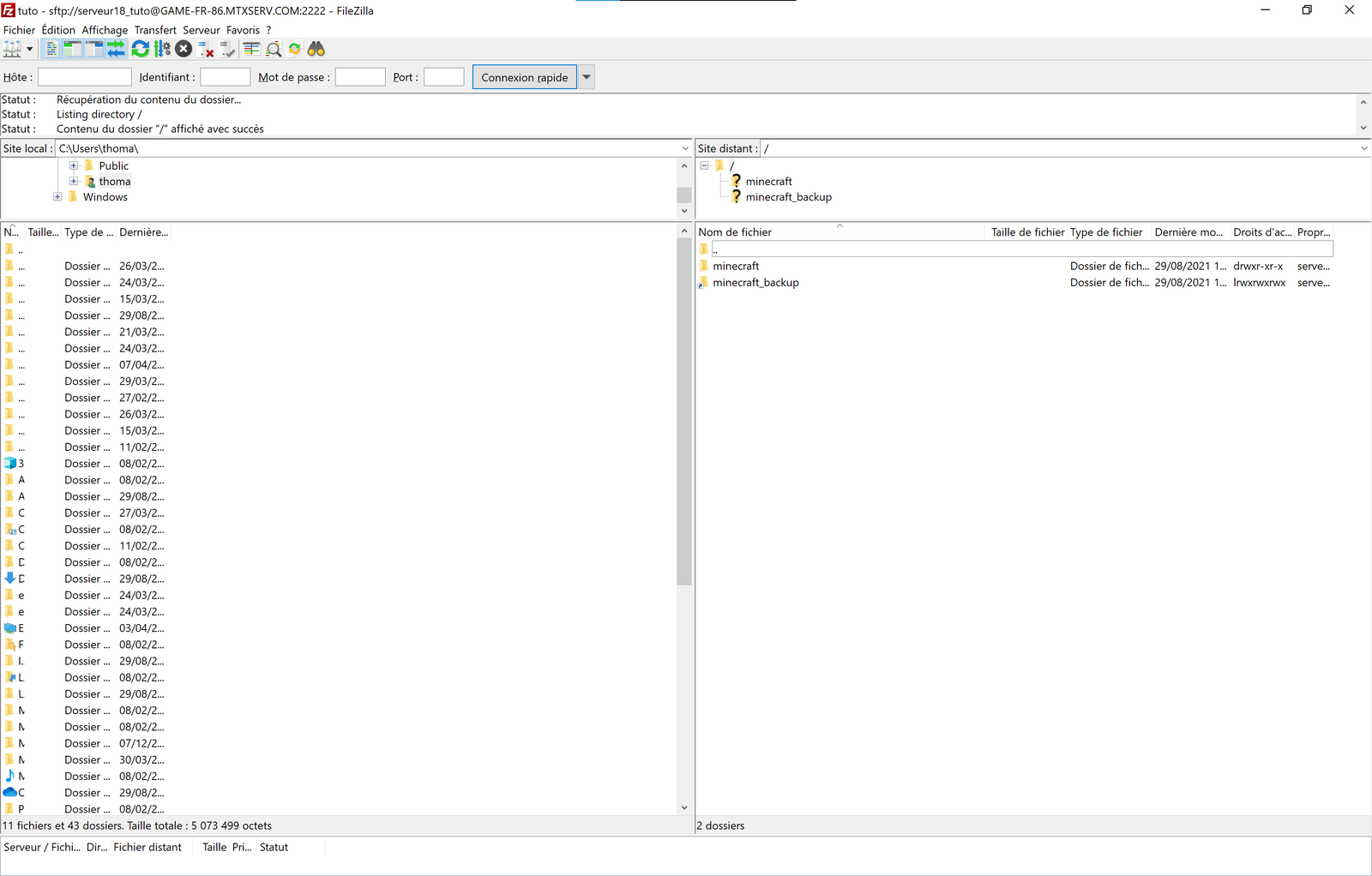Toggle the remote directory tree view

[x=94, y=49]
